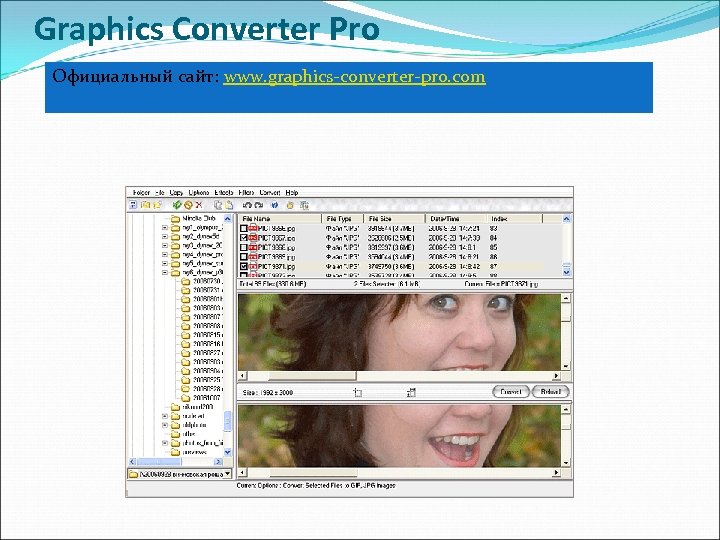The height and width of the screenshot is (540, 720).
Task: Click the first toolbar icon below the Folder menu
Action: (133, 205)
